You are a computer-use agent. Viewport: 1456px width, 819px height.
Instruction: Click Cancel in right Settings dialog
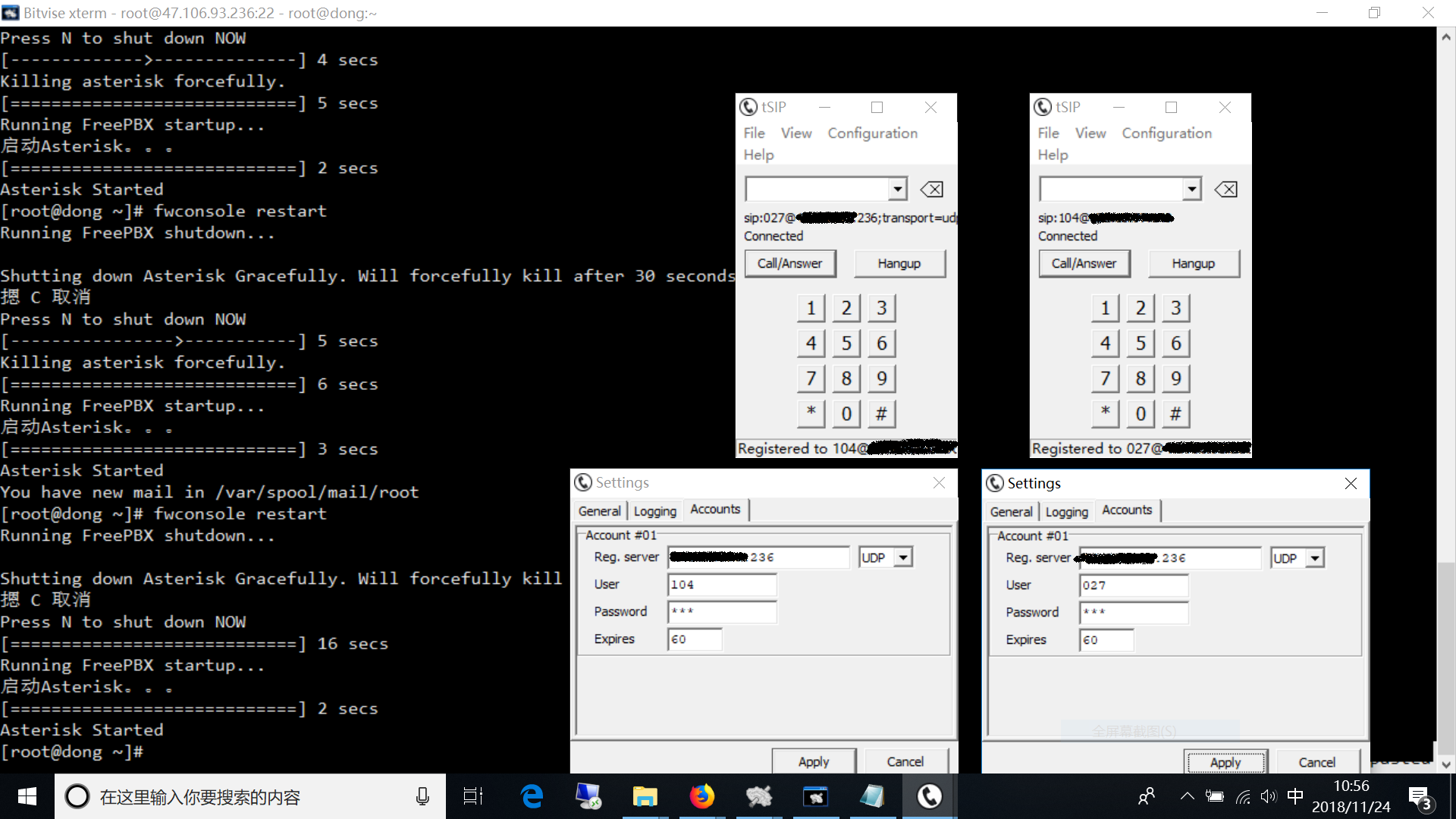coord(1317,762)
